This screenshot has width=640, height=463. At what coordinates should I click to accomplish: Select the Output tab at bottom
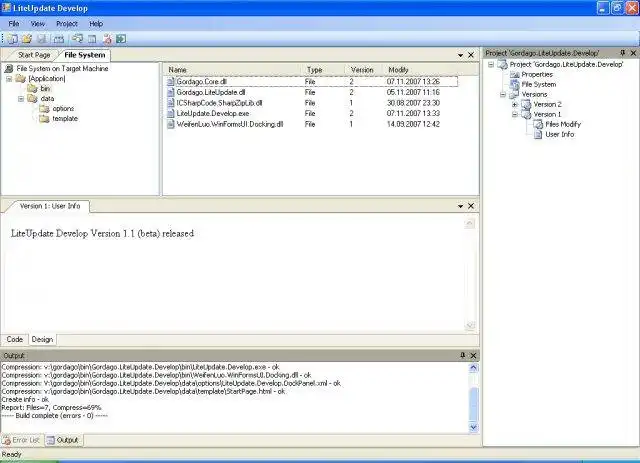click(x=63, y=440)
